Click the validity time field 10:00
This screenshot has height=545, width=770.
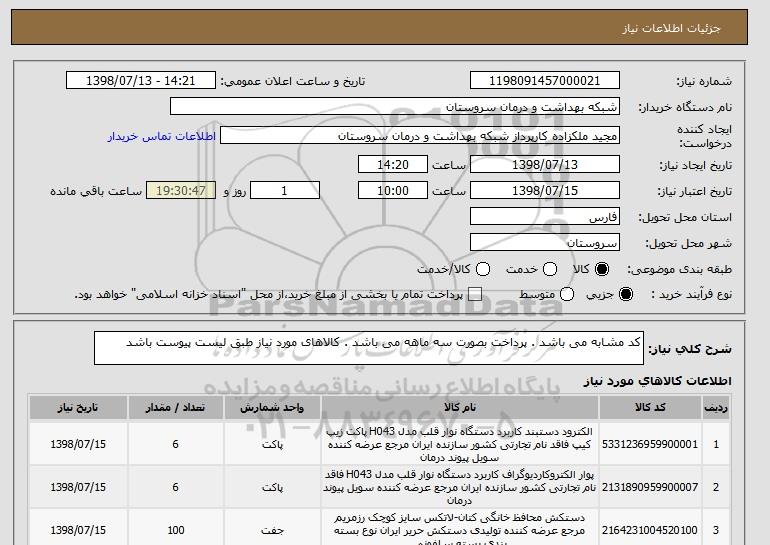click(x=393, y=191)
